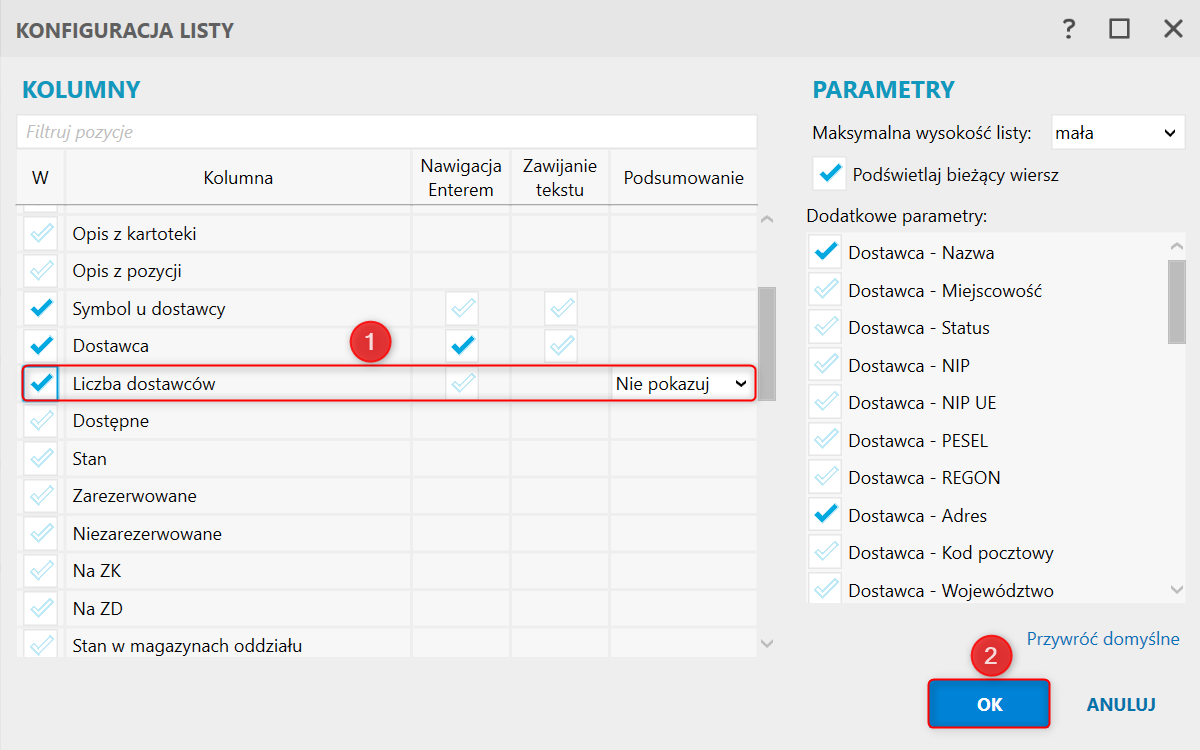1200x750 pixels.
Task: Enable the Dostępne column checkbox
Action: pos(41,421)
